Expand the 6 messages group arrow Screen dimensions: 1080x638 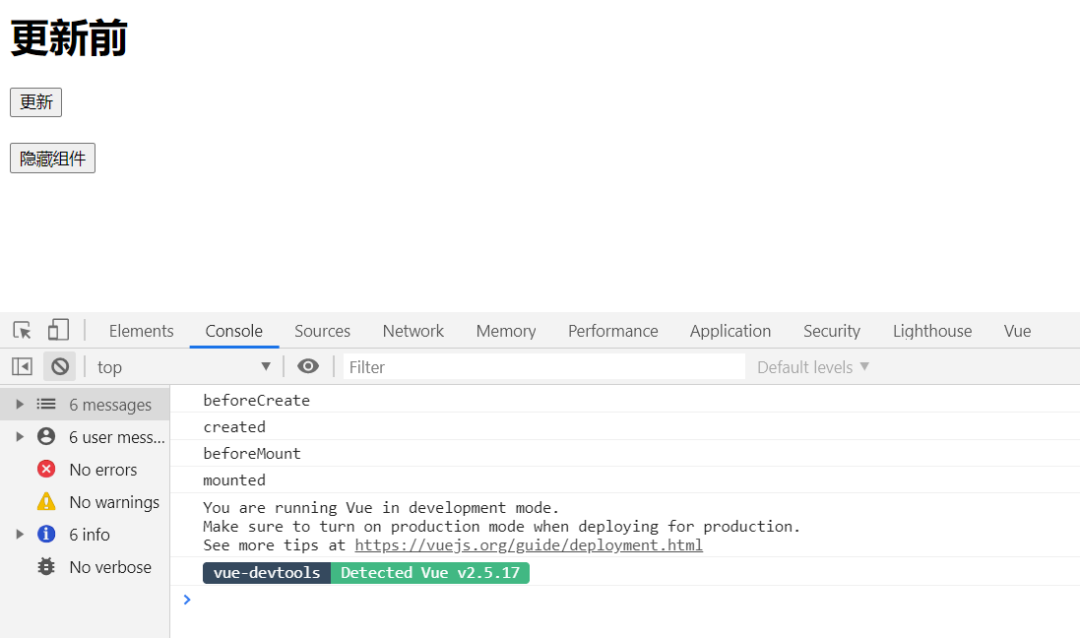point(20,404)
